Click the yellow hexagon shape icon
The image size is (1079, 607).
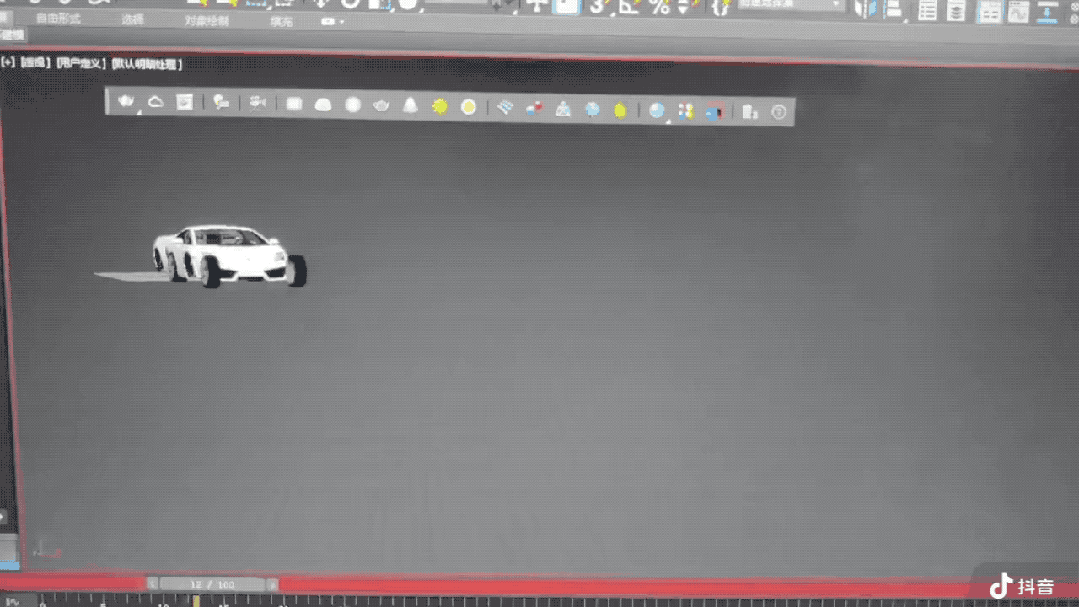620,110
